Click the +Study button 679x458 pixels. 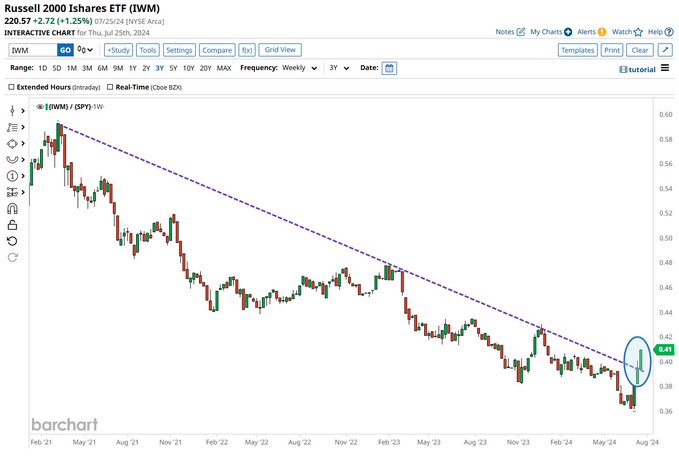click(x=118, y=49)
